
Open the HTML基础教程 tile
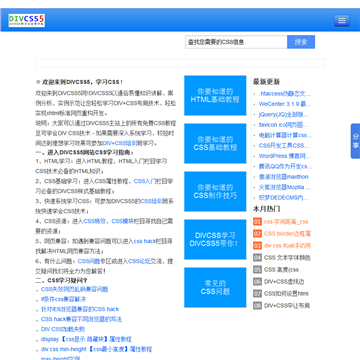click(215, 95)
